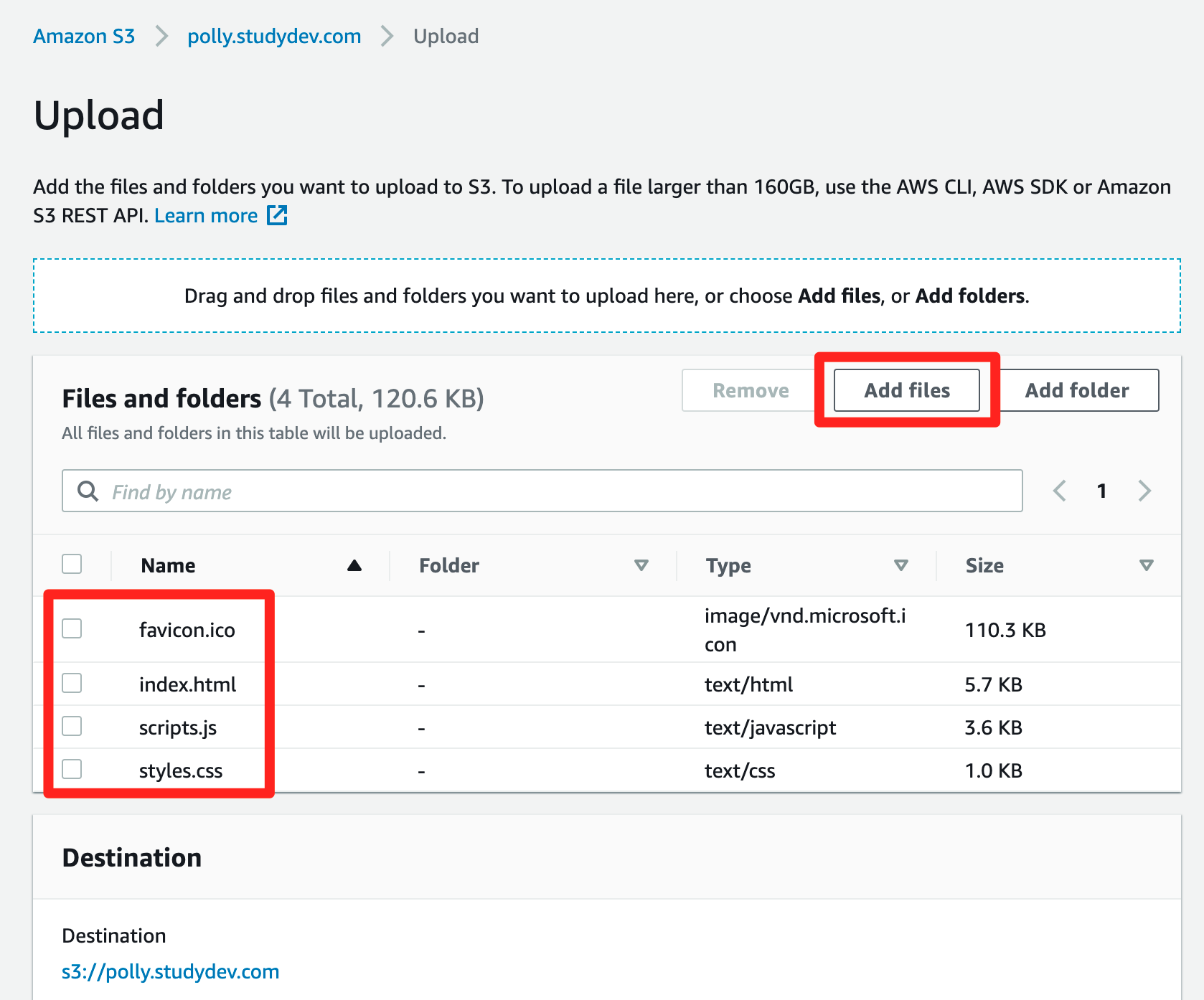Sort by the Type column arrow
The height and width of the screenshot is (1000, 1204).
tap(901, 565)
